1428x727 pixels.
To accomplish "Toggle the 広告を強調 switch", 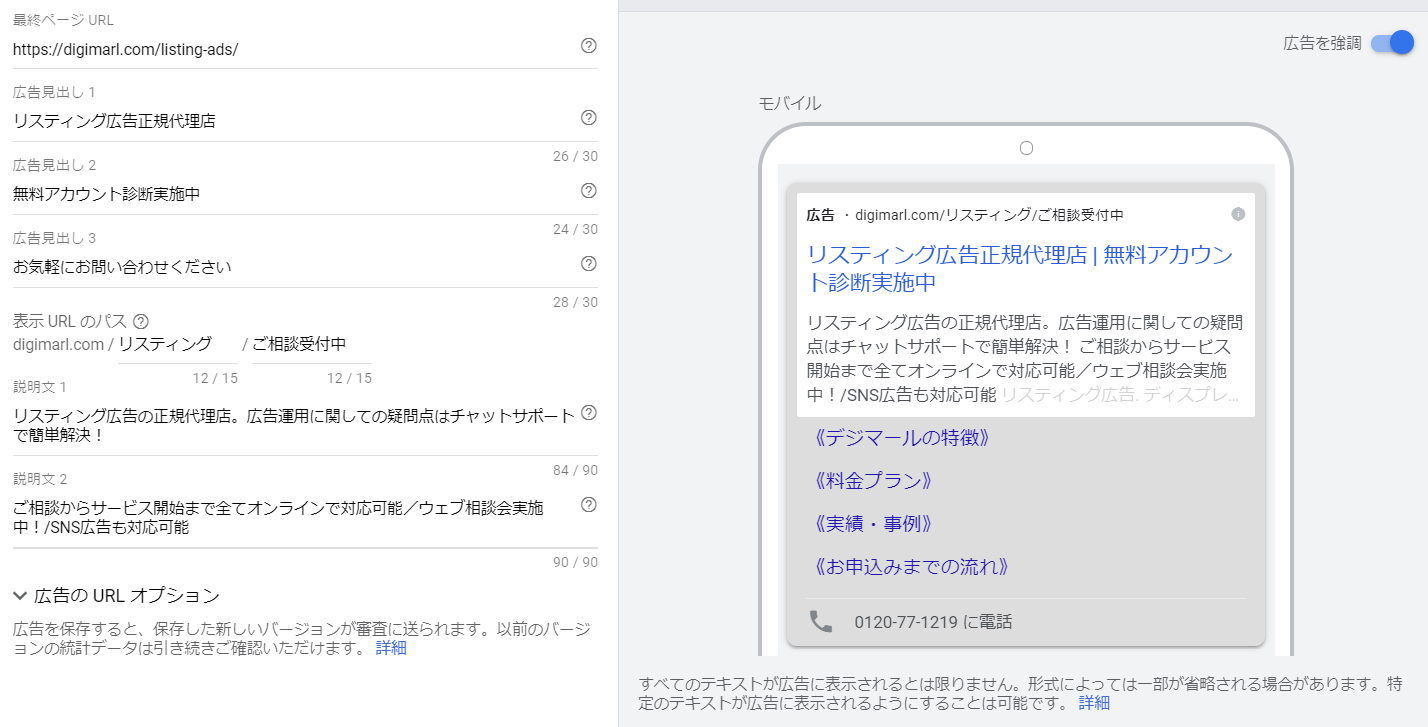I will (1392, 43).
